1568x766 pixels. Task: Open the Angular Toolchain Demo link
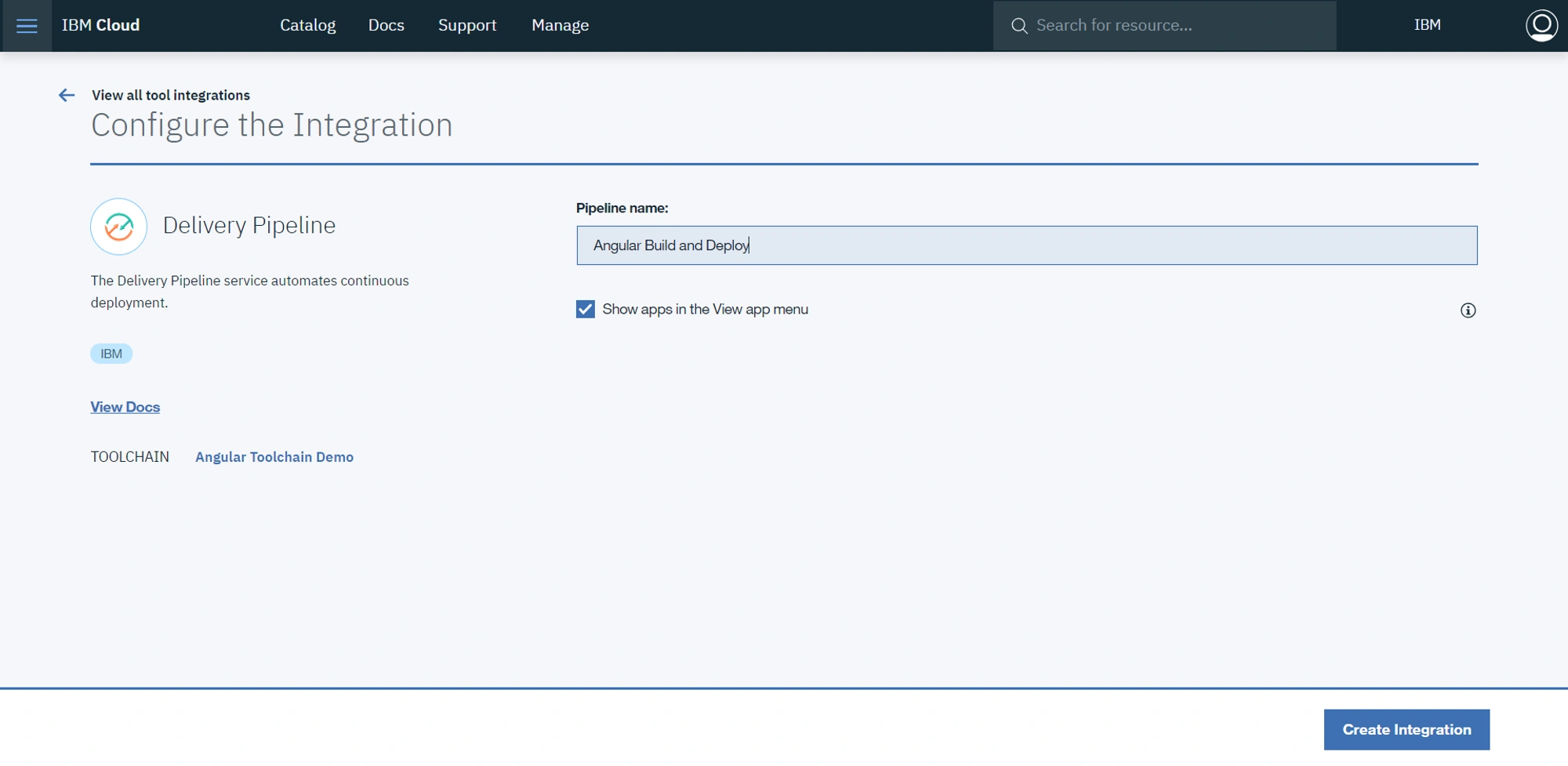[274, 457]
